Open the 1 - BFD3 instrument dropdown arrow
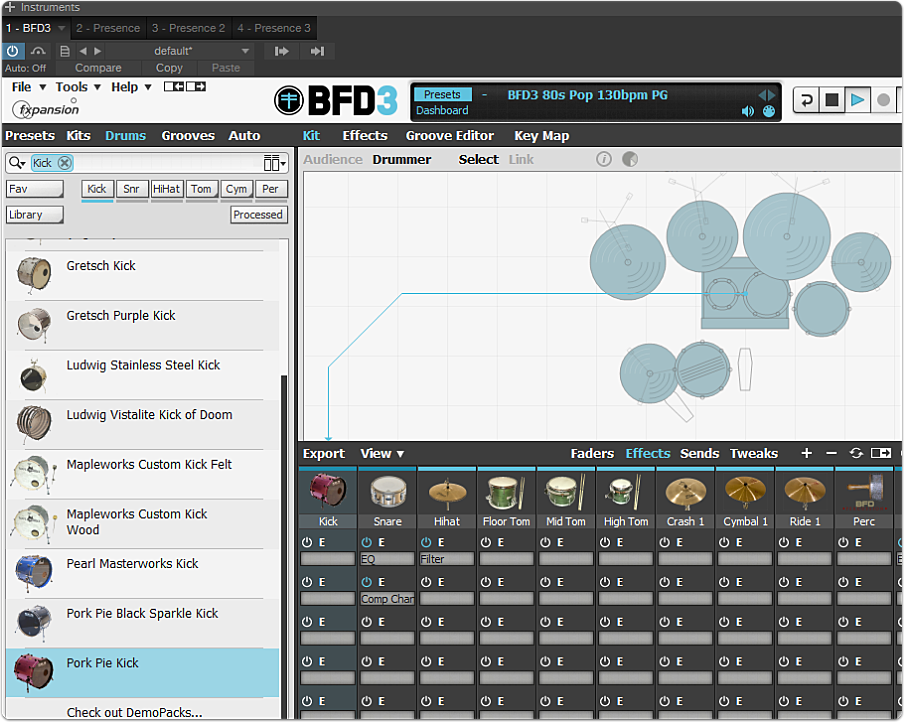The image size is (904, 722). point(62,28)
